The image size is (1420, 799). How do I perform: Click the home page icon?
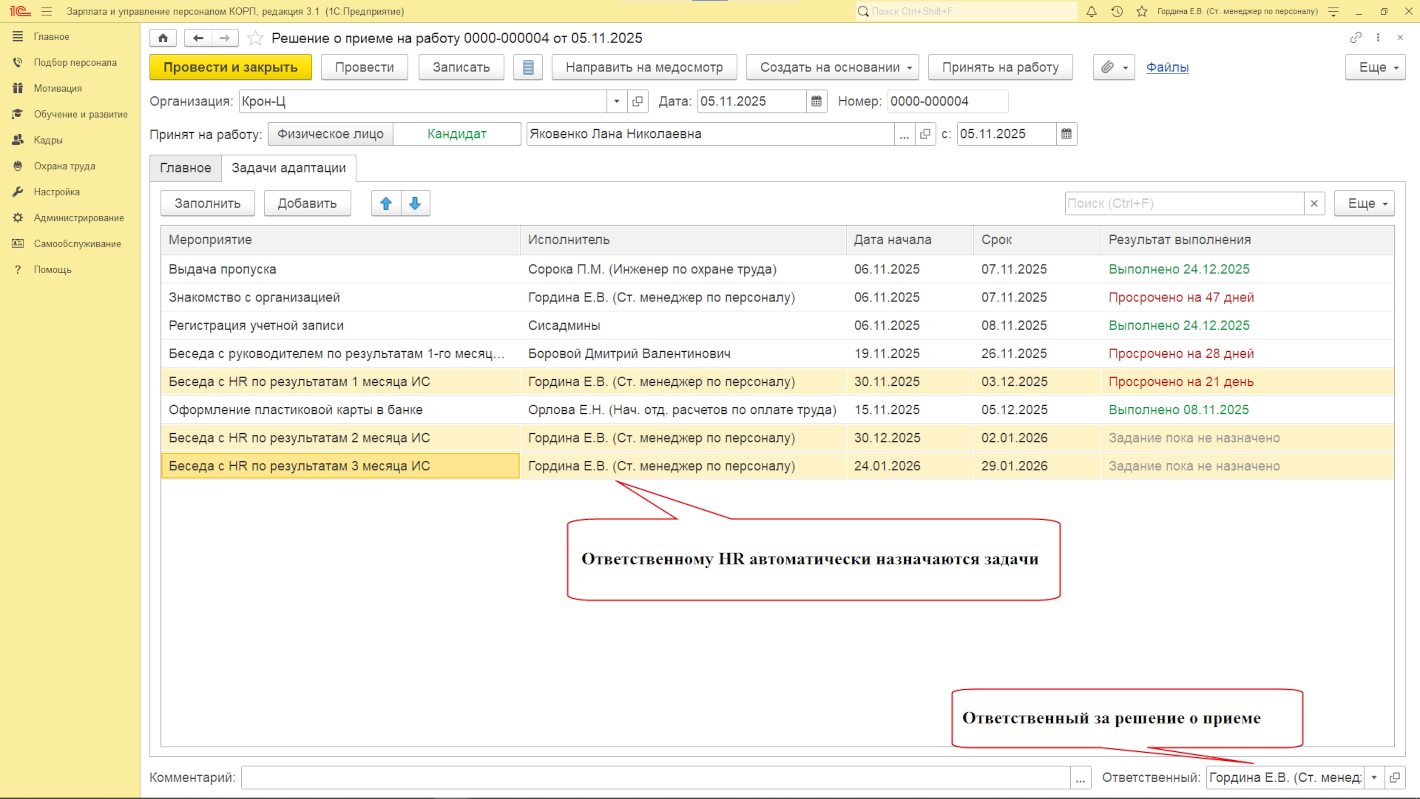163,38
